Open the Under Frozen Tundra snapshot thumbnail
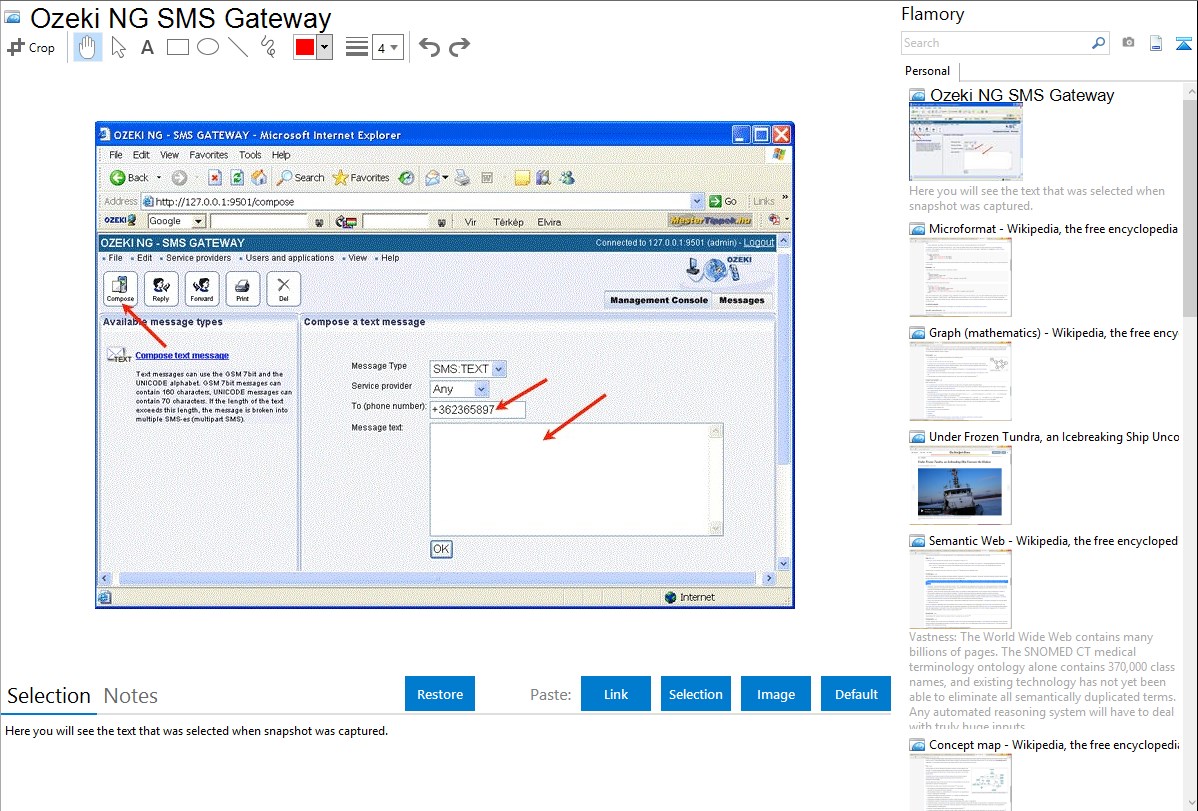 point(960,485)
